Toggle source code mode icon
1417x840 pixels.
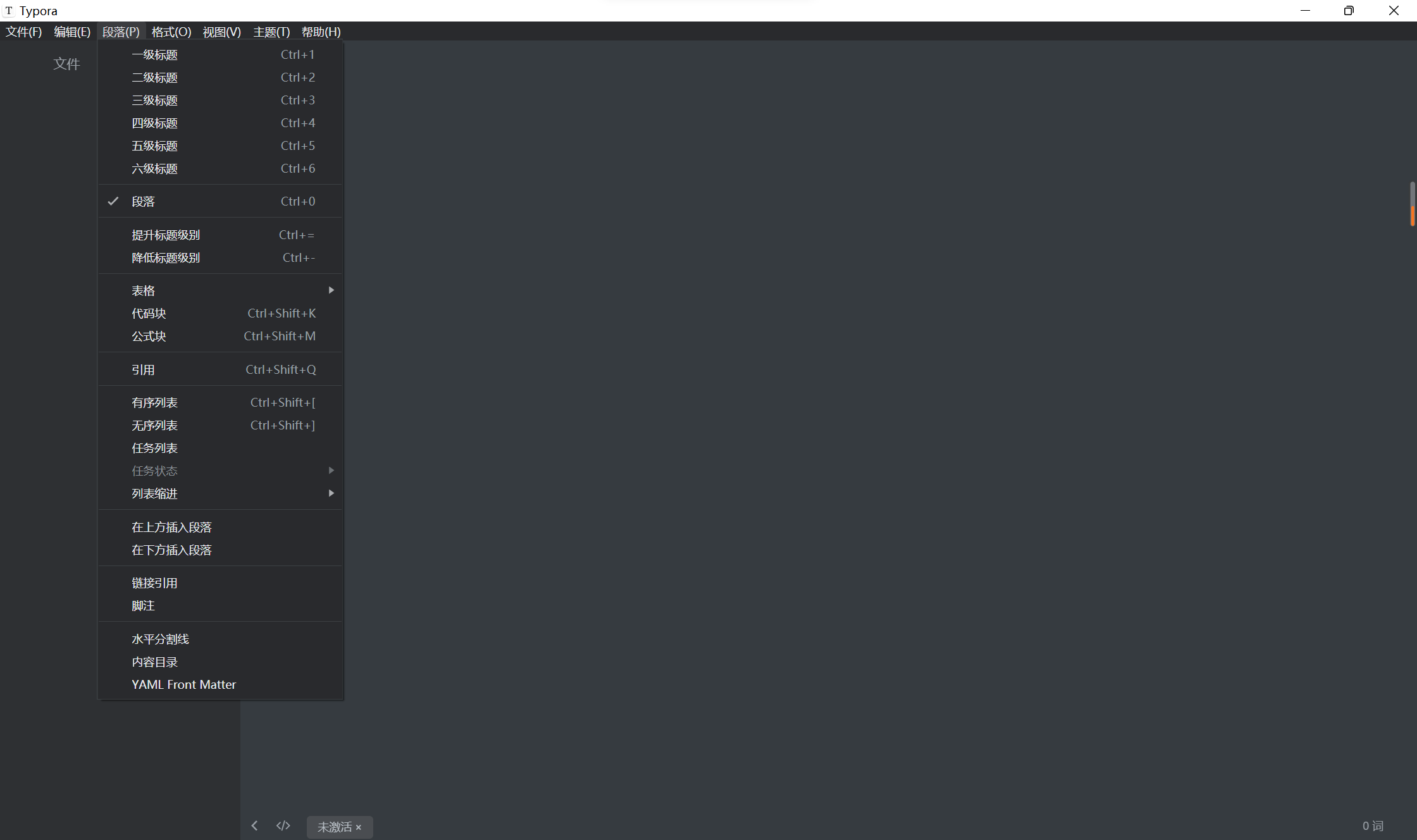point(283,825)
